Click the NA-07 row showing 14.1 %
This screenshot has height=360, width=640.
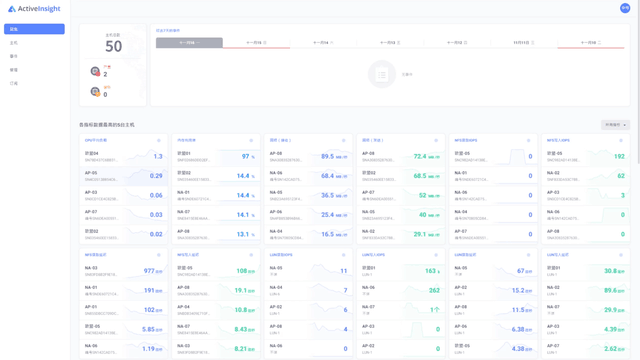(216, 215)
